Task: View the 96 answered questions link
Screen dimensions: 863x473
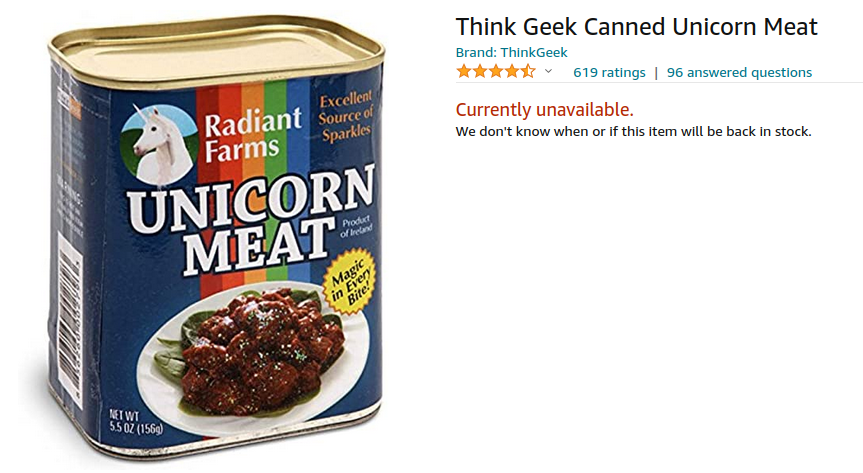Action: (739, 72)
